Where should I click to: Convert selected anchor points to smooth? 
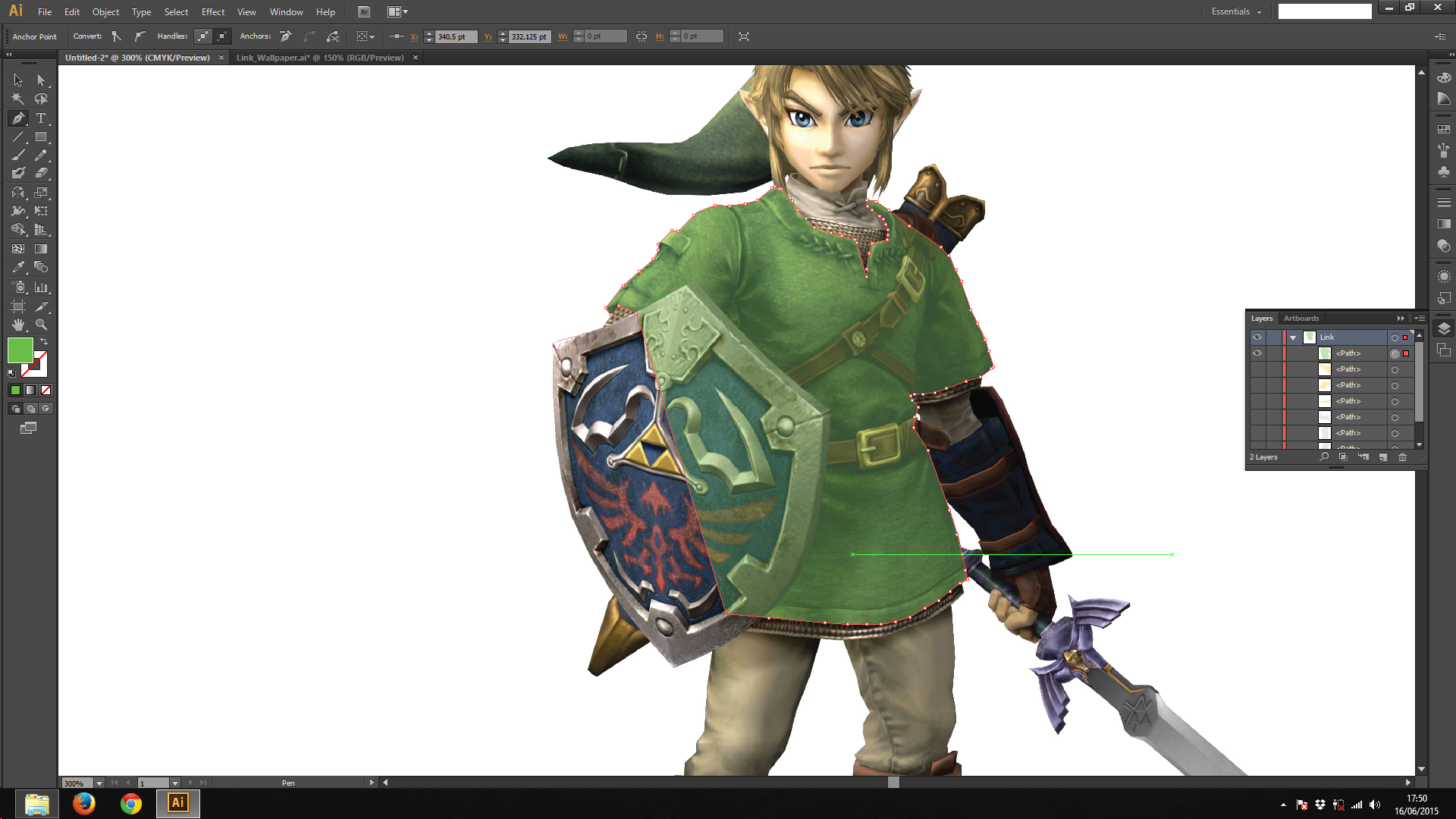(x=140, y=36)
